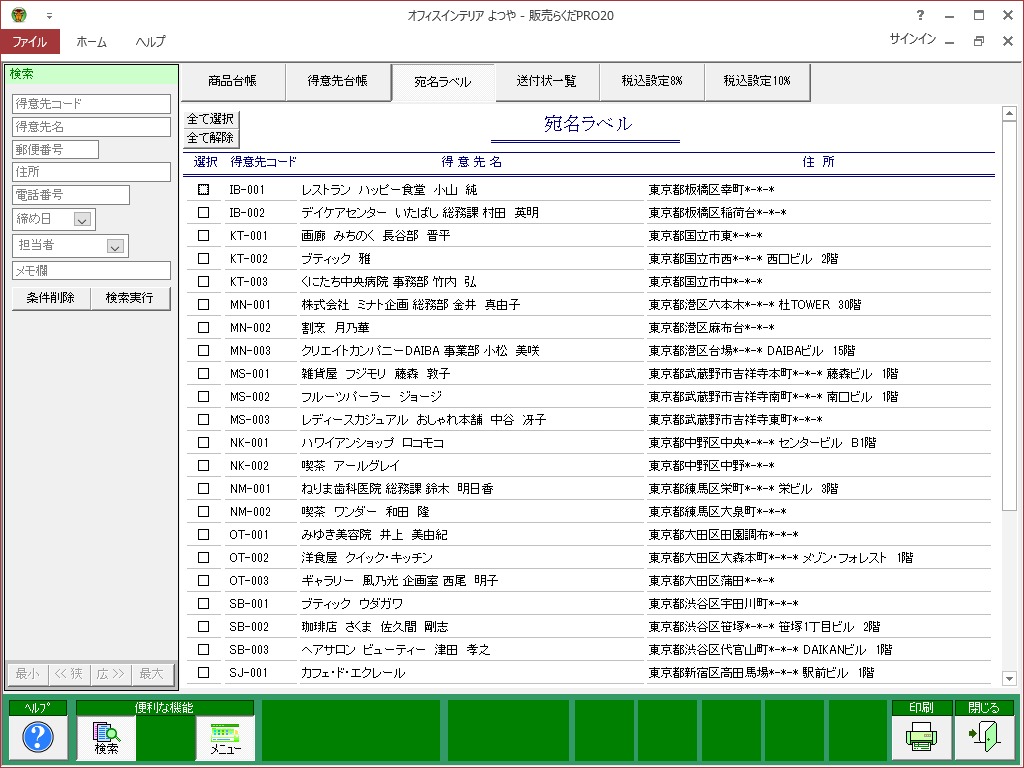Toggle the checkbox for MN-001 株式会社 ミナト企画
Image resolution: width=1024 pixels, height=768 pixels.
coord(204,304)
